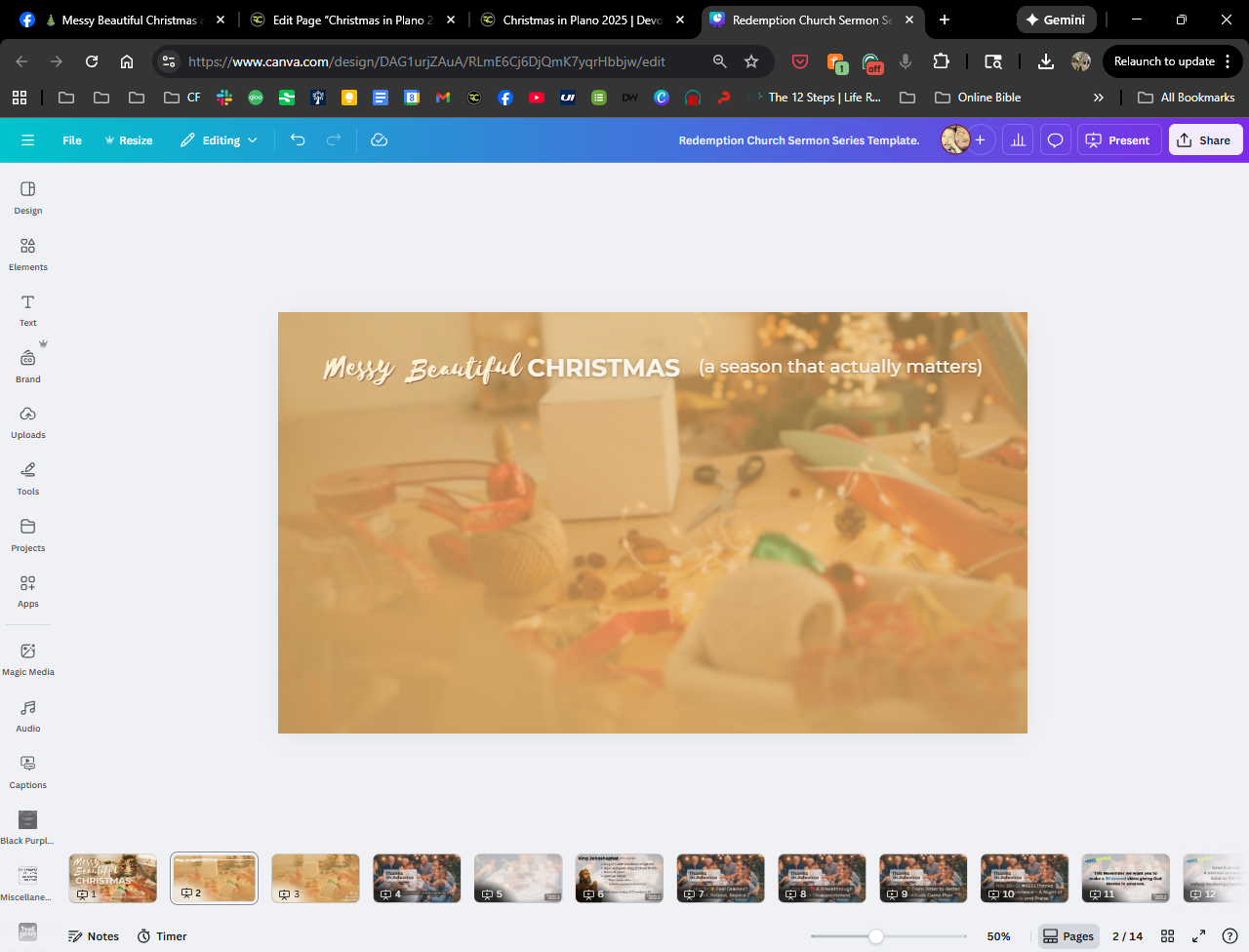Viewport: 1249px width, 952px height.
Task: Open the File menu
Action: click(72, 140)
